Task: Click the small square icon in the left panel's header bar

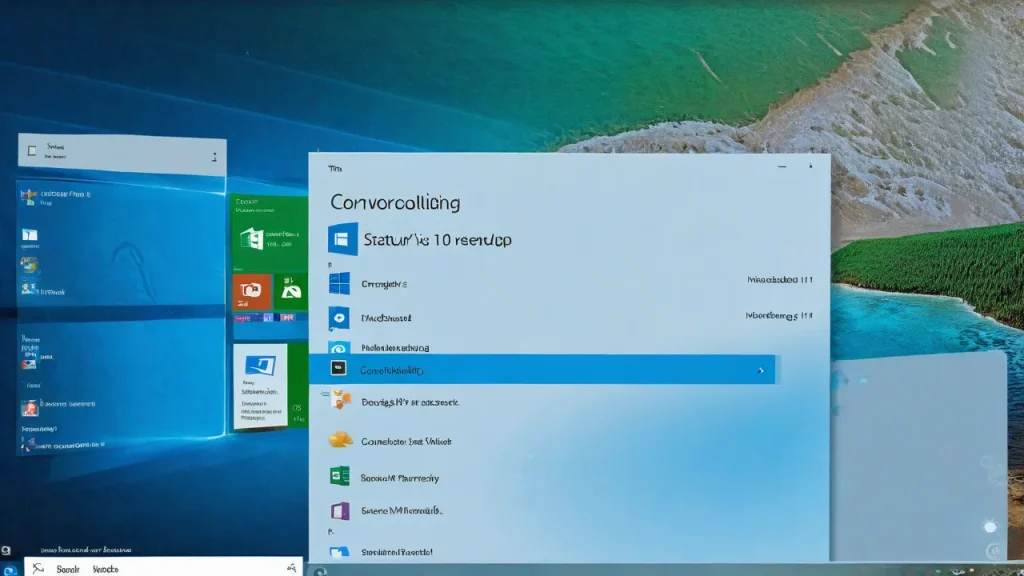Action: tap(31, 151)
